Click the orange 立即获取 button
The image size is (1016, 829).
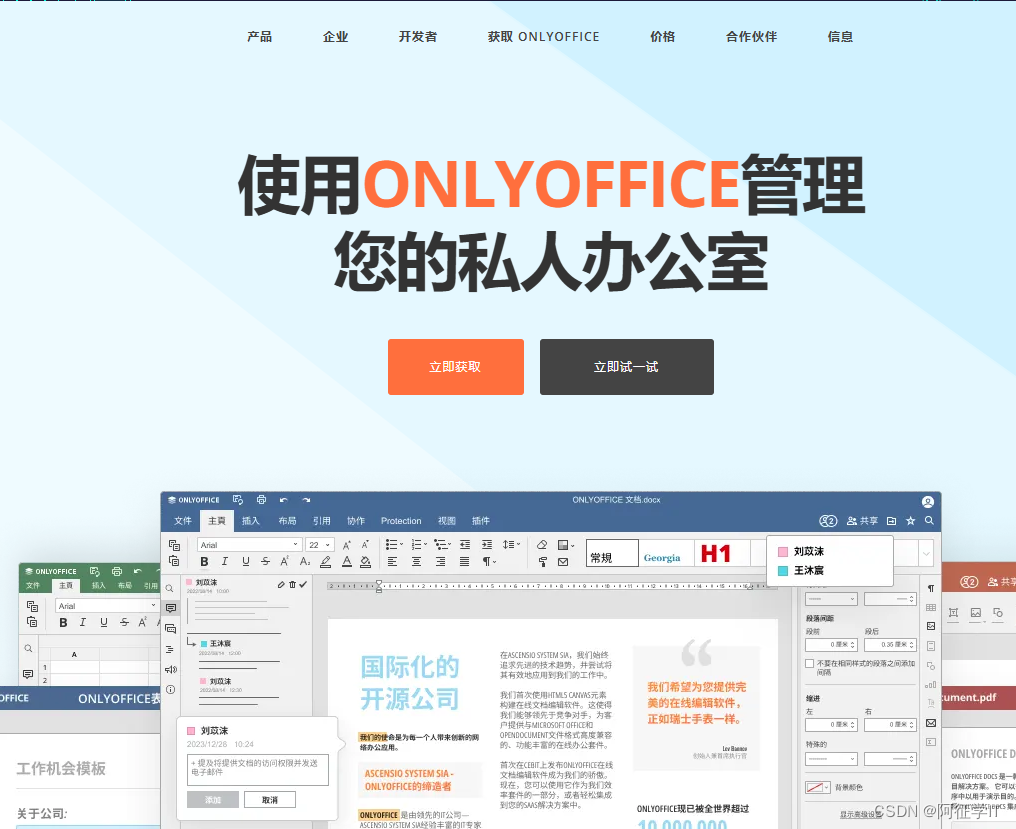tap(455, 367)
